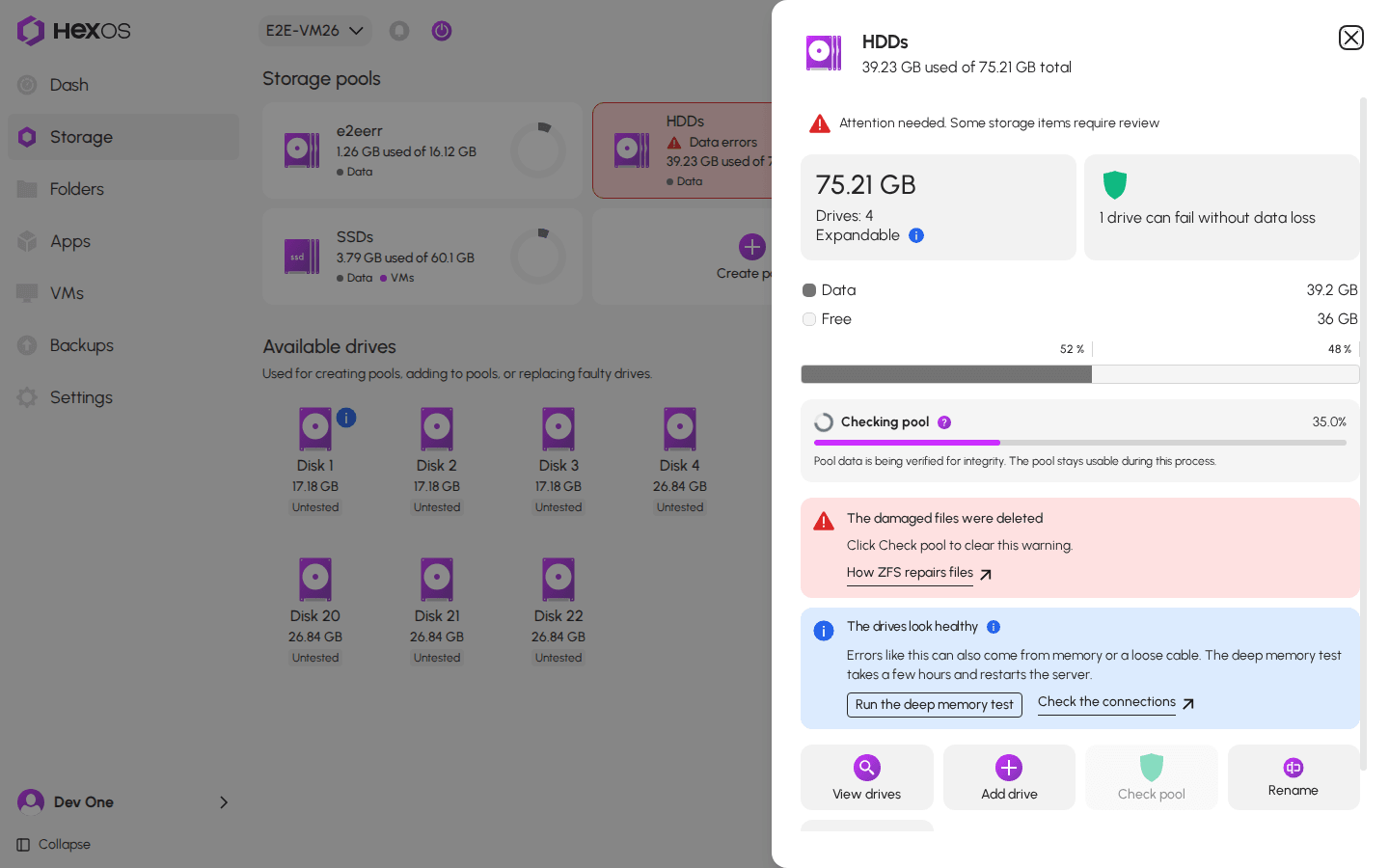Screen dimensions: 1389x868
Task: Rename the HDDs pool
Action: 1294,777
